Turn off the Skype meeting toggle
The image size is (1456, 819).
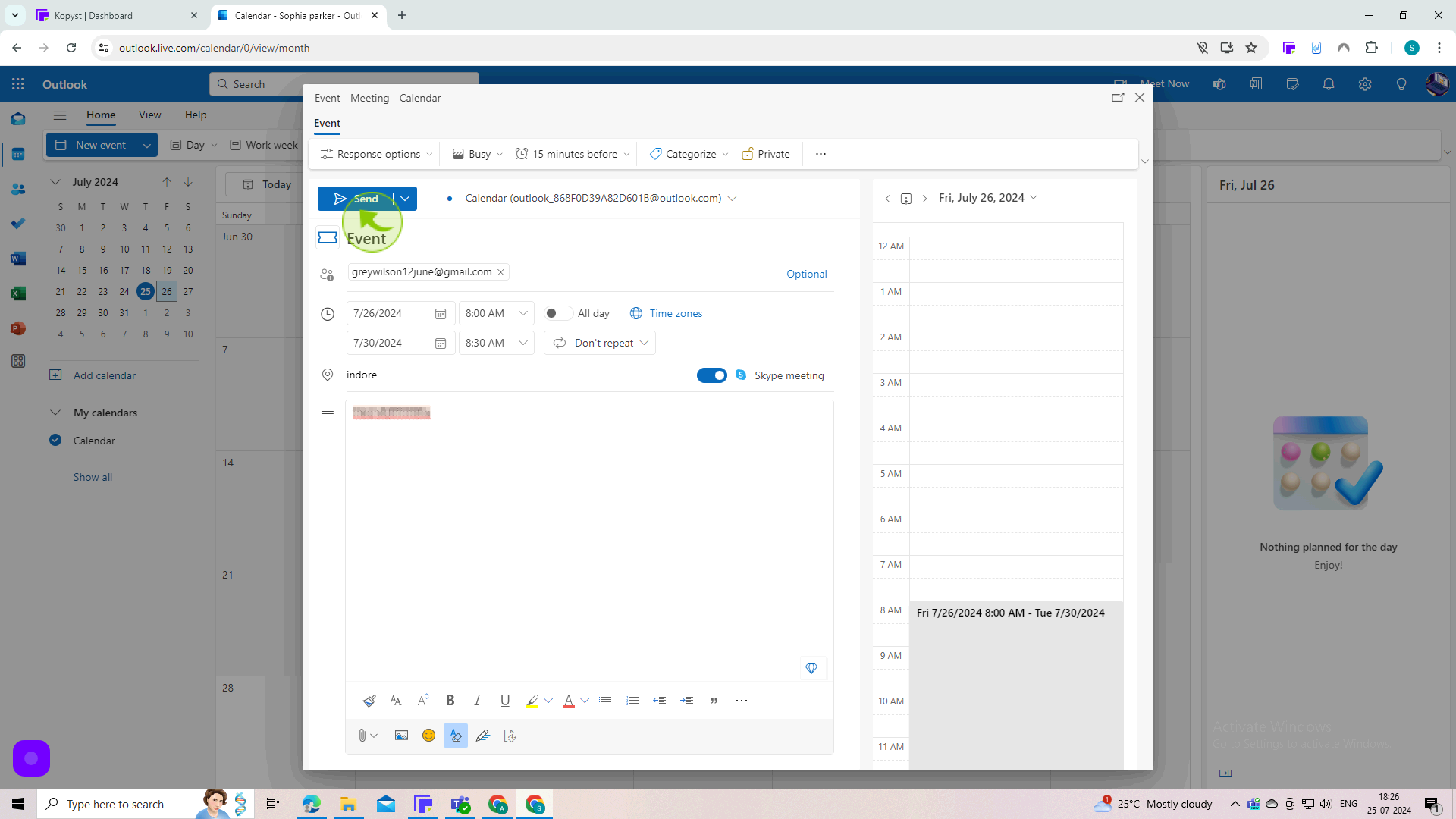point(712,375)
